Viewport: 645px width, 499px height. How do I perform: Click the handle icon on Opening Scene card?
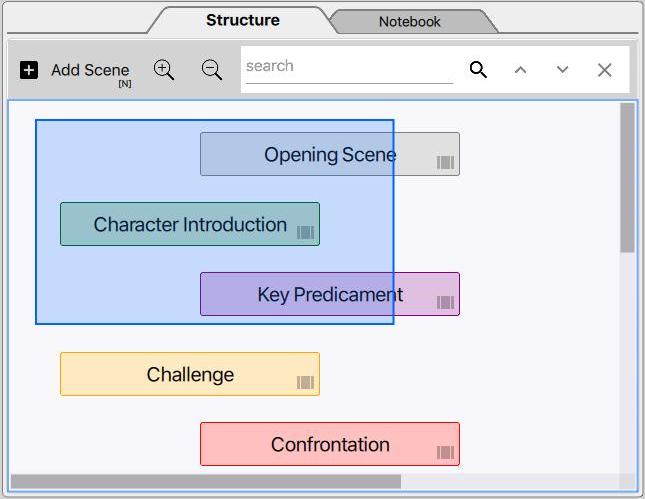445,162
